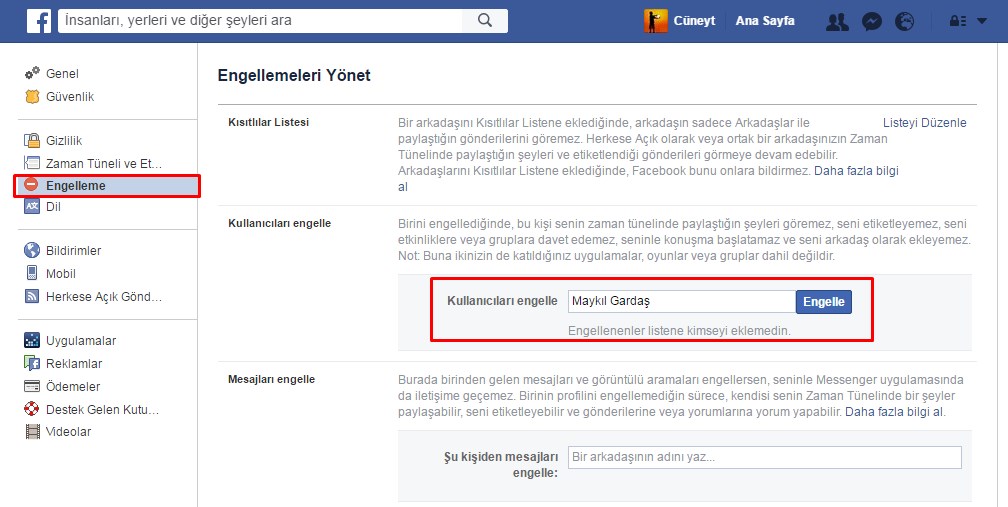Go to Ana Sayfa home page
Viewport: 1008px width, 507px height.
[x=765, y=21]
